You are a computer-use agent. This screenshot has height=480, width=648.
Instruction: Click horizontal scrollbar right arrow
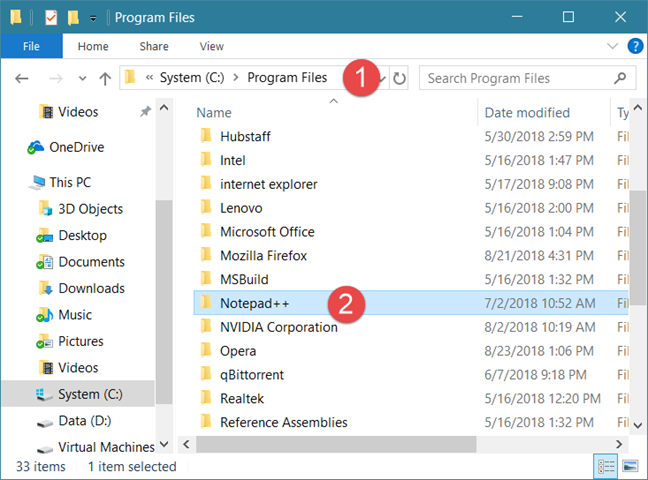tap(619, 444)
